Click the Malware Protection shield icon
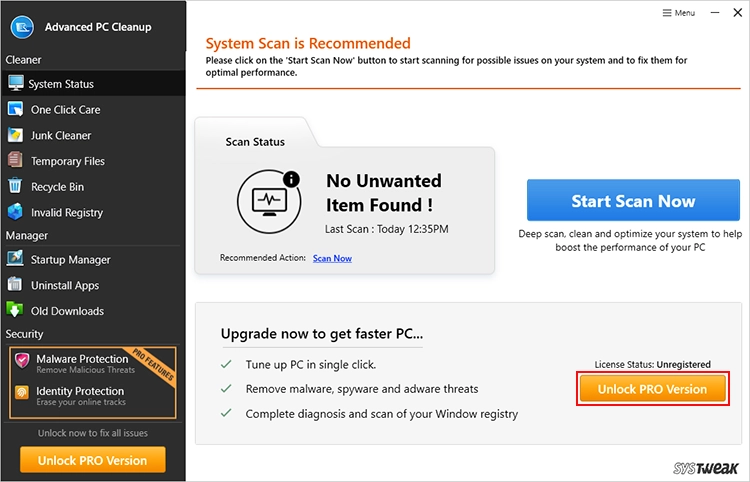Viewport: 750px width, 482px height. coord(22,360)
